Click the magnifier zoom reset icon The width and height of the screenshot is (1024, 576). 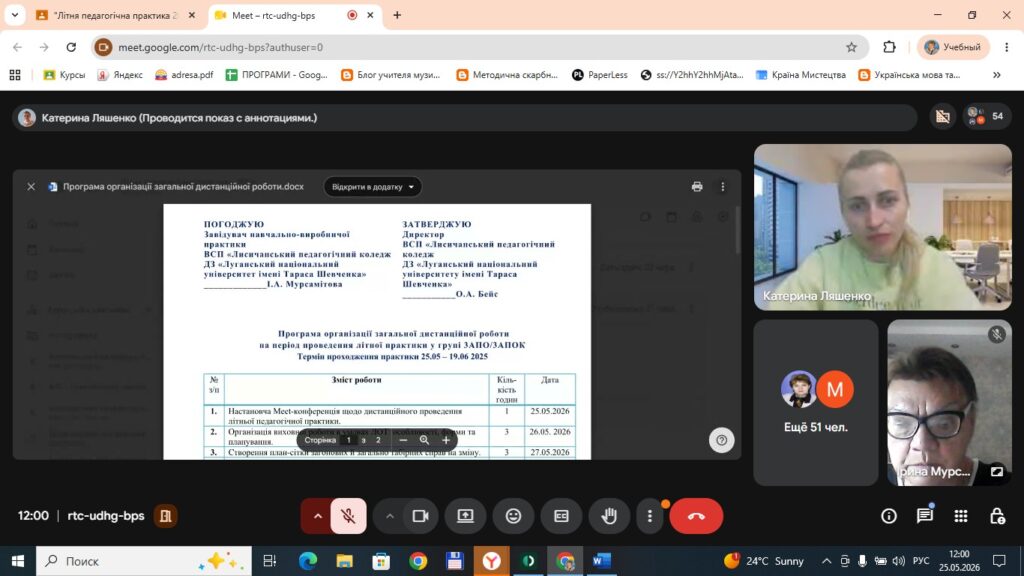[424, 440]
